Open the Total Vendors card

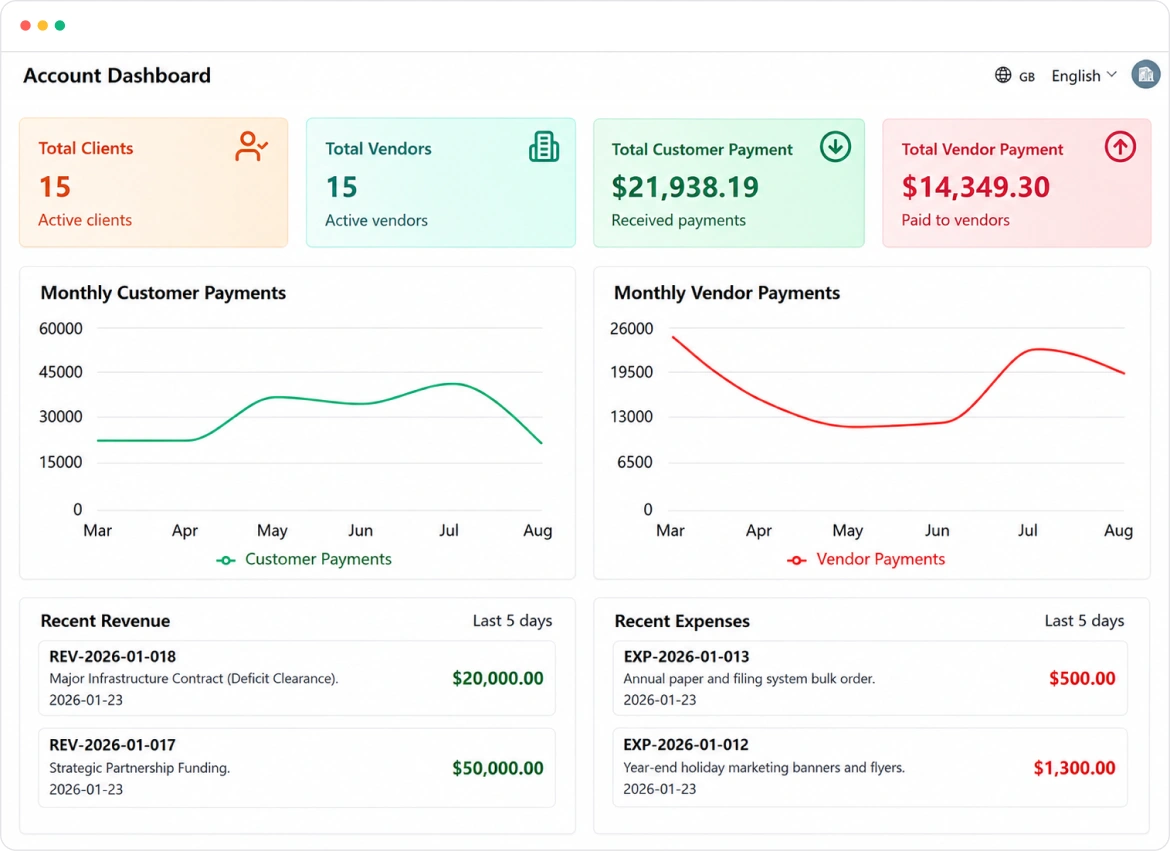[x=441, y=182]
